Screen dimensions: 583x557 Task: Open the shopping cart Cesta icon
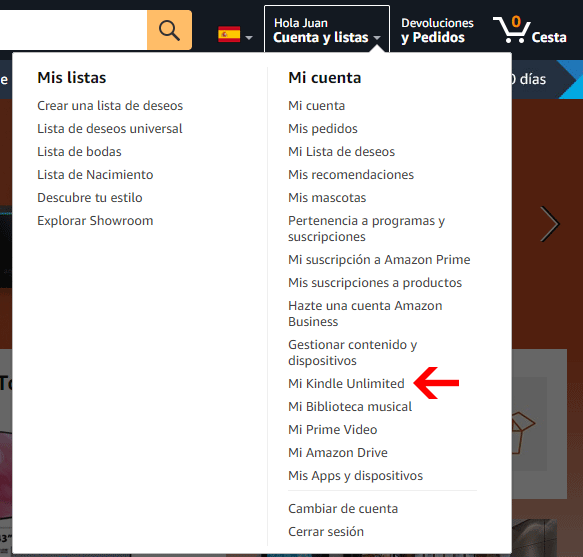pyautogui.click(x=530, y=30)
